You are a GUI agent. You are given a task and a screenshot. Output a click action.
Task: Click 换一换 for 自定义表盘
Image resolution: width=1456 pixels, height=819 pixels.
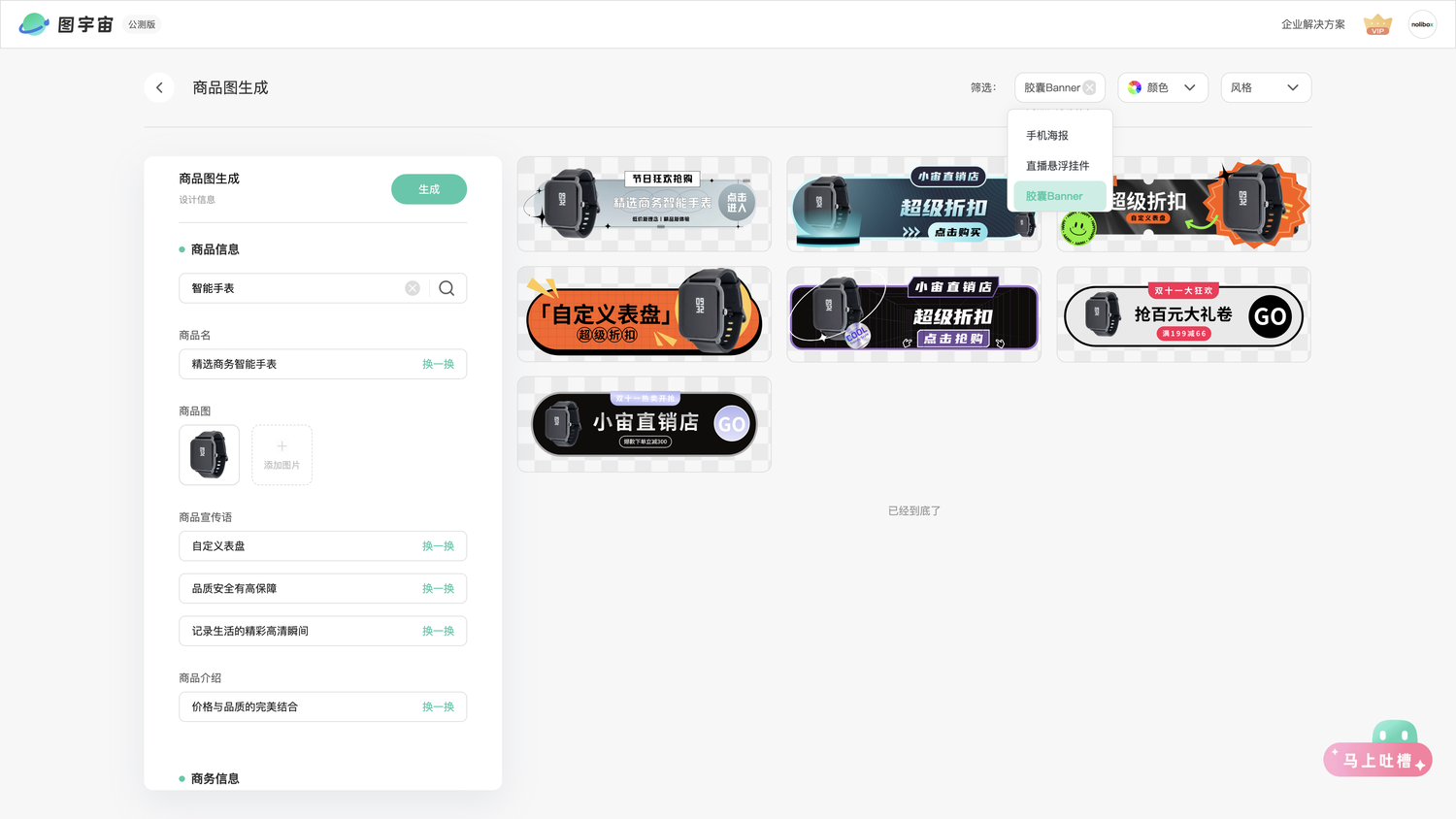(438, 546)
